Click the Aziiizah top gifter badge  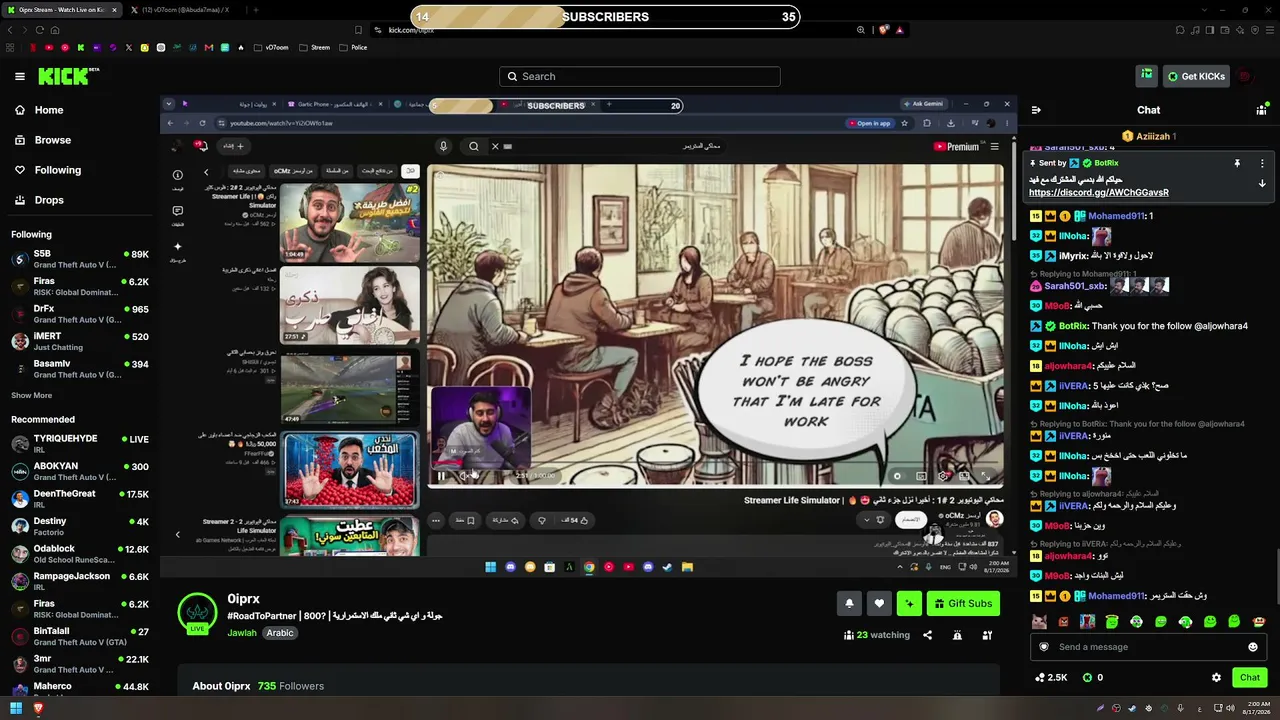click(x=1149, y=136)
